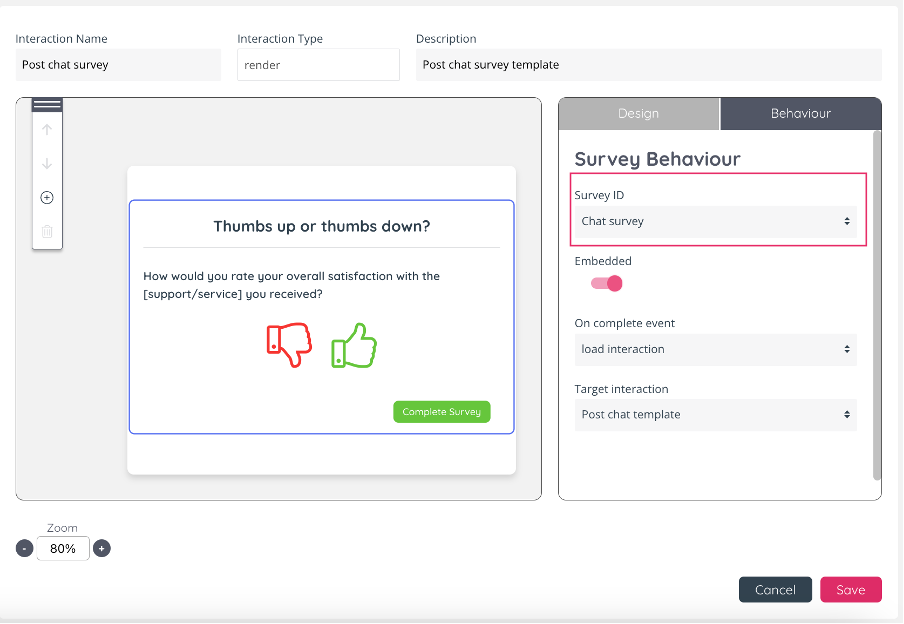Expand the Target interaction dropdown
The height and width of the screenshot is (624, 904).
tap(715, 415)
